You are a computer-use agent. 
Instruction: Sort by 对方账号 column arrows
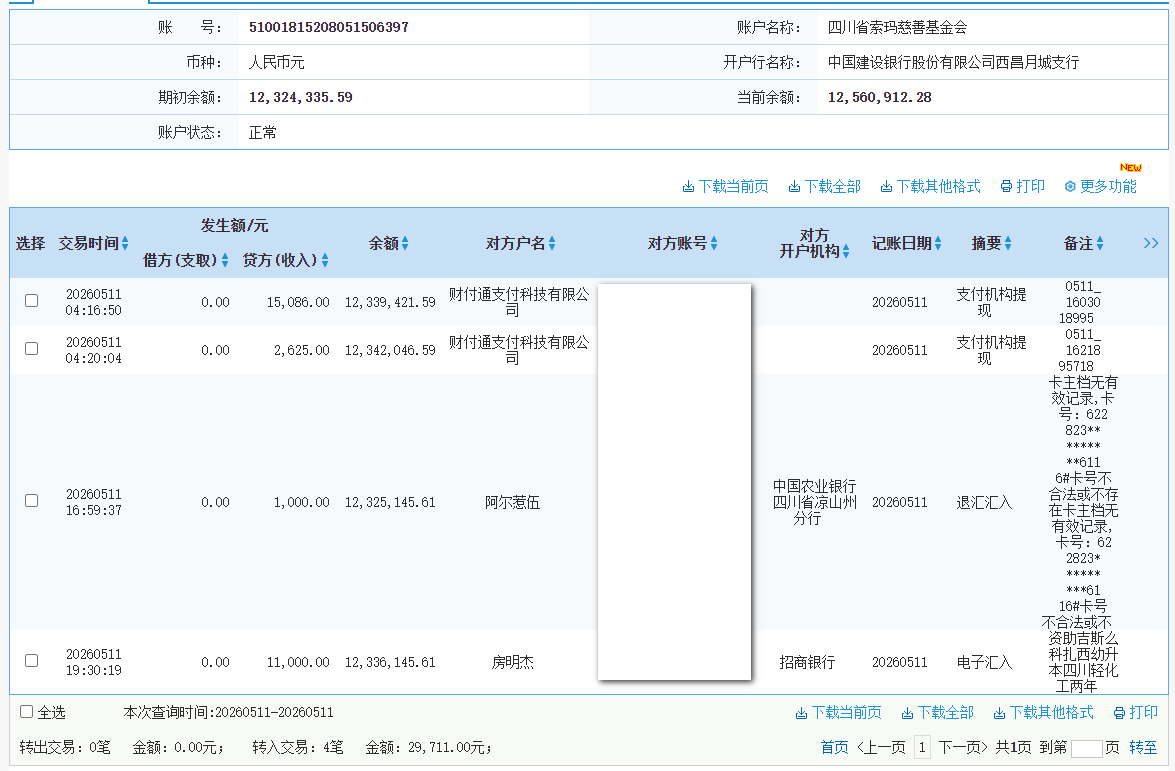[713, 244]
